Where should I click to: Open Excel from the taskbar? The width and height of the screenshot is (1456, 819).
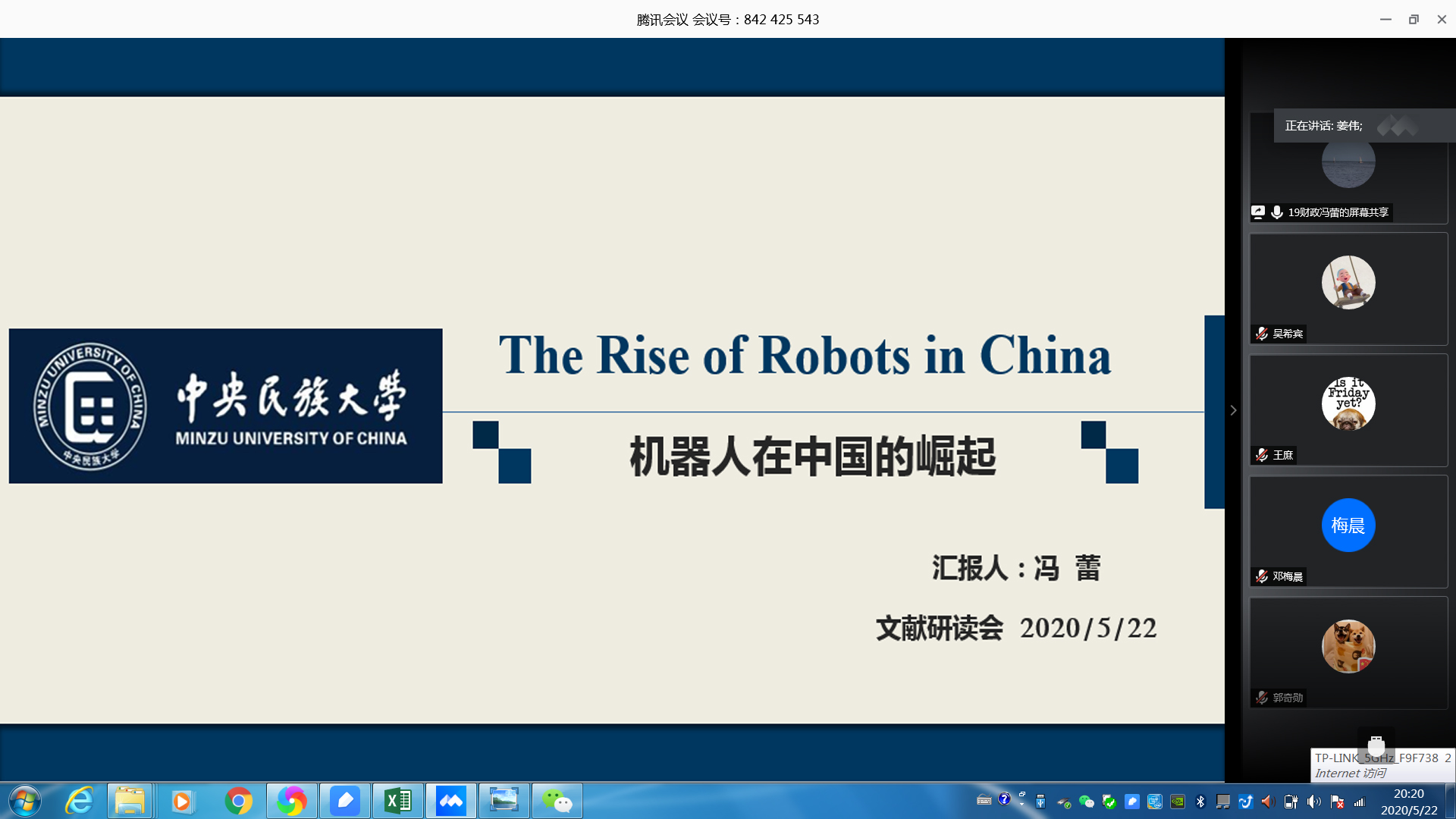point(398,801)
